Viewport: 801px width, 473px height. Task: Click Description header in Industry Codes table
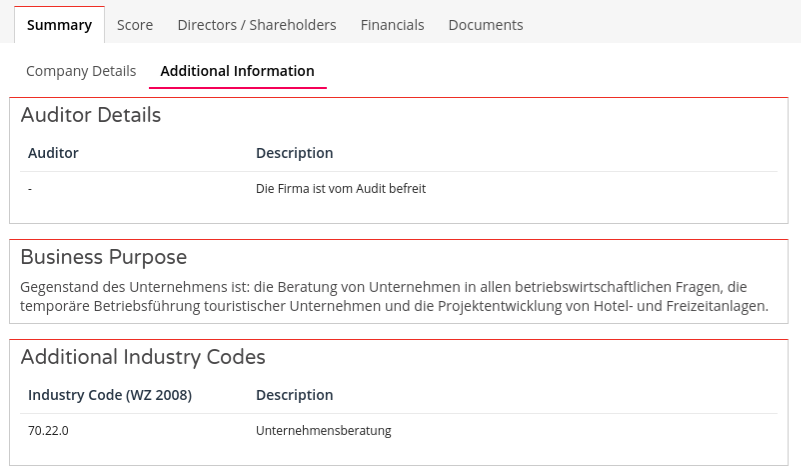pyautogui.click(x=294, y=395)
